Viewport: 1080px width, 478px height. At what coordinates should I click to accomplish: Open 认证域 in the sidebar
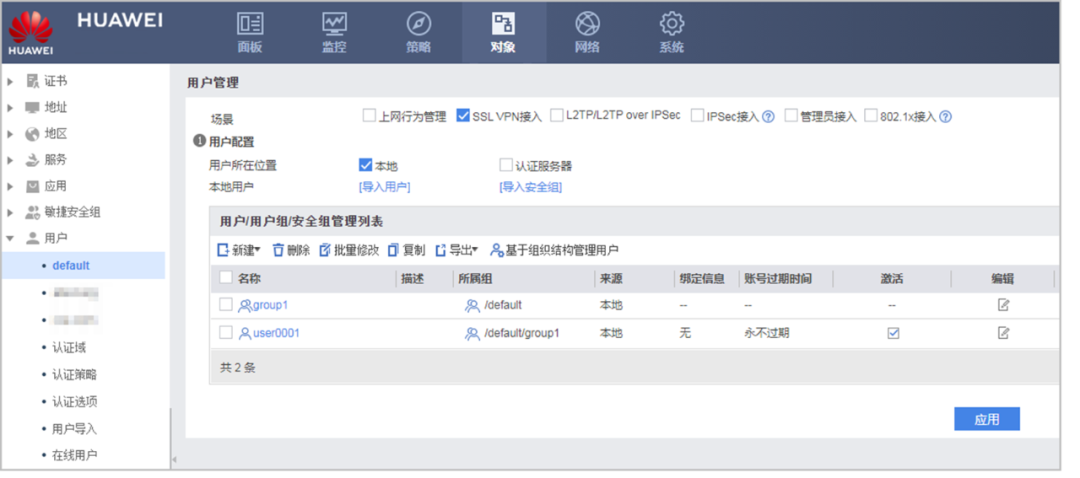tap(69, 348)
